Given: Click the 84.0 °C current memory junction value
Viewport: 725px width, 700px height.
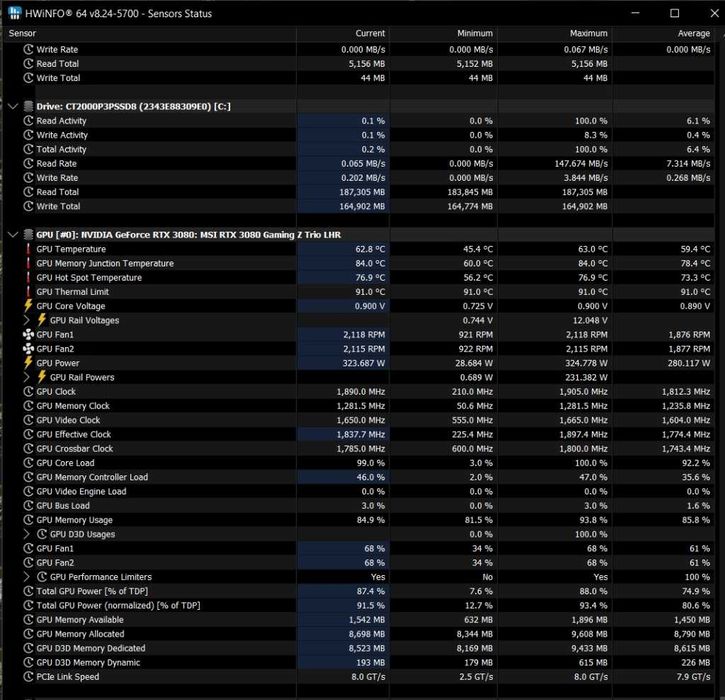Looking at the screenshot, I should tap(370, 263).
